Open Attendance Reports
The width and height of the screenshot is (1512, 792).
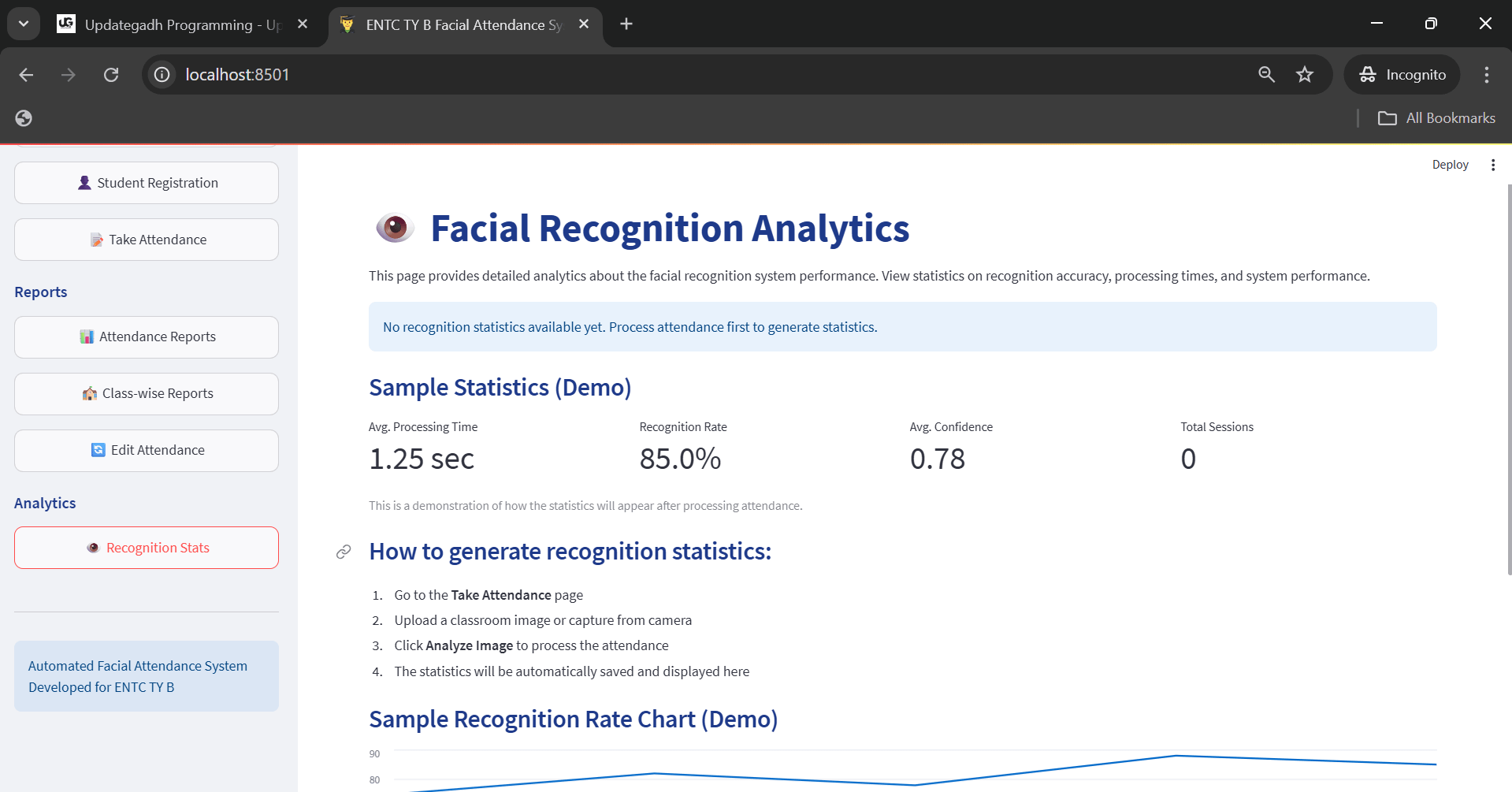(147, 337)
